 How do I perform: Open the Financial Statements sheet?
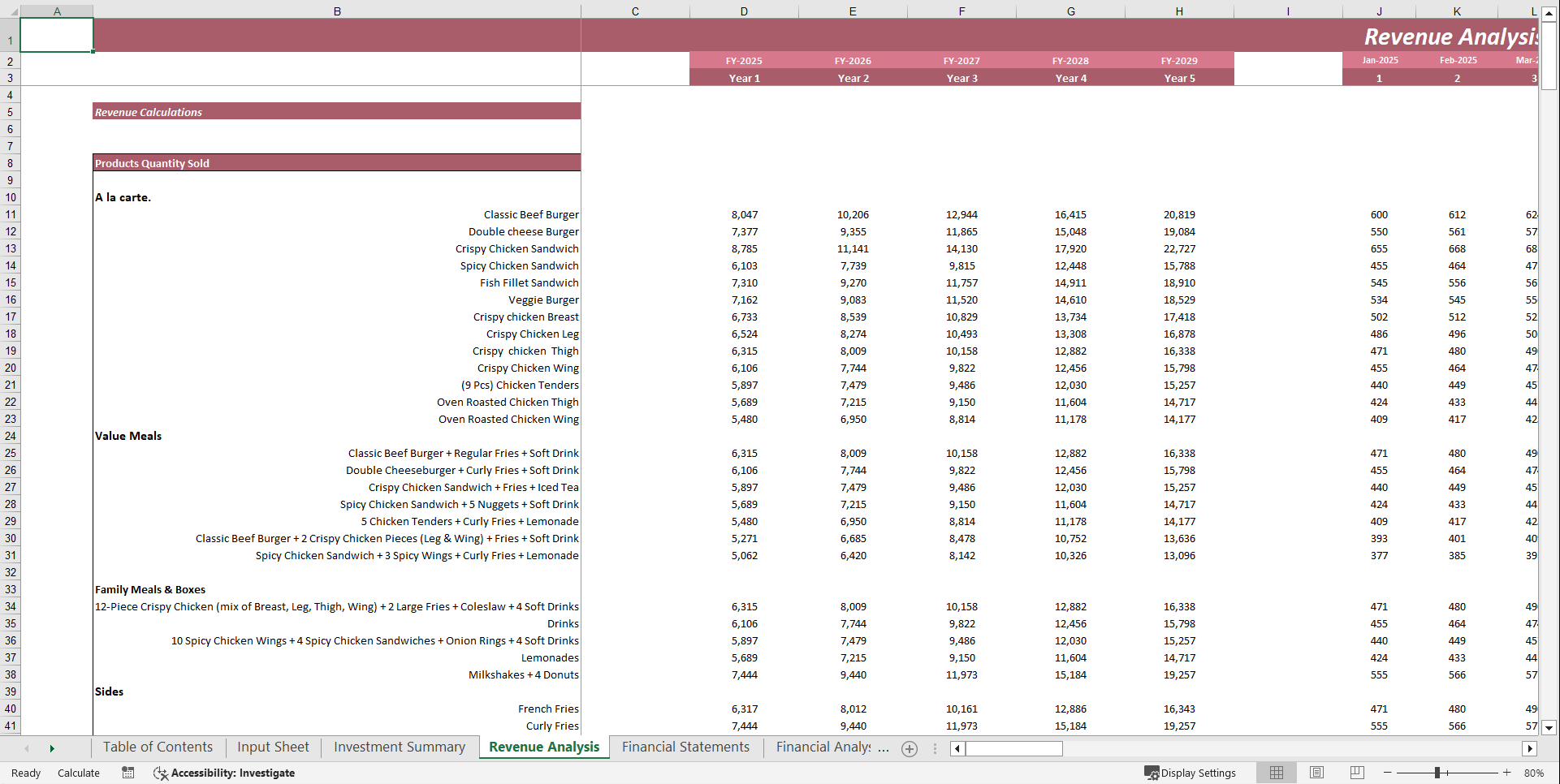[x=685, y=747]
